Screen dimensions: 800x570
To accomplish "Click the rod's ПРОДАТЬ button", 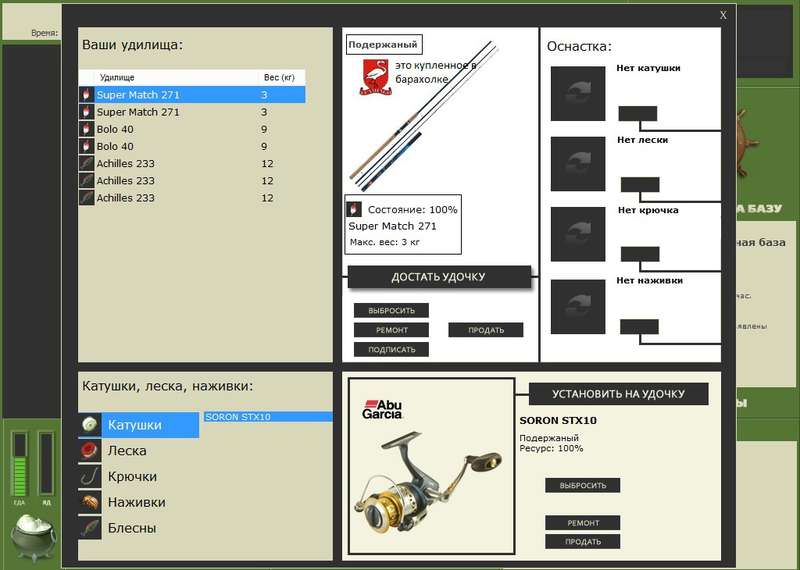I will tap(486, 330).
